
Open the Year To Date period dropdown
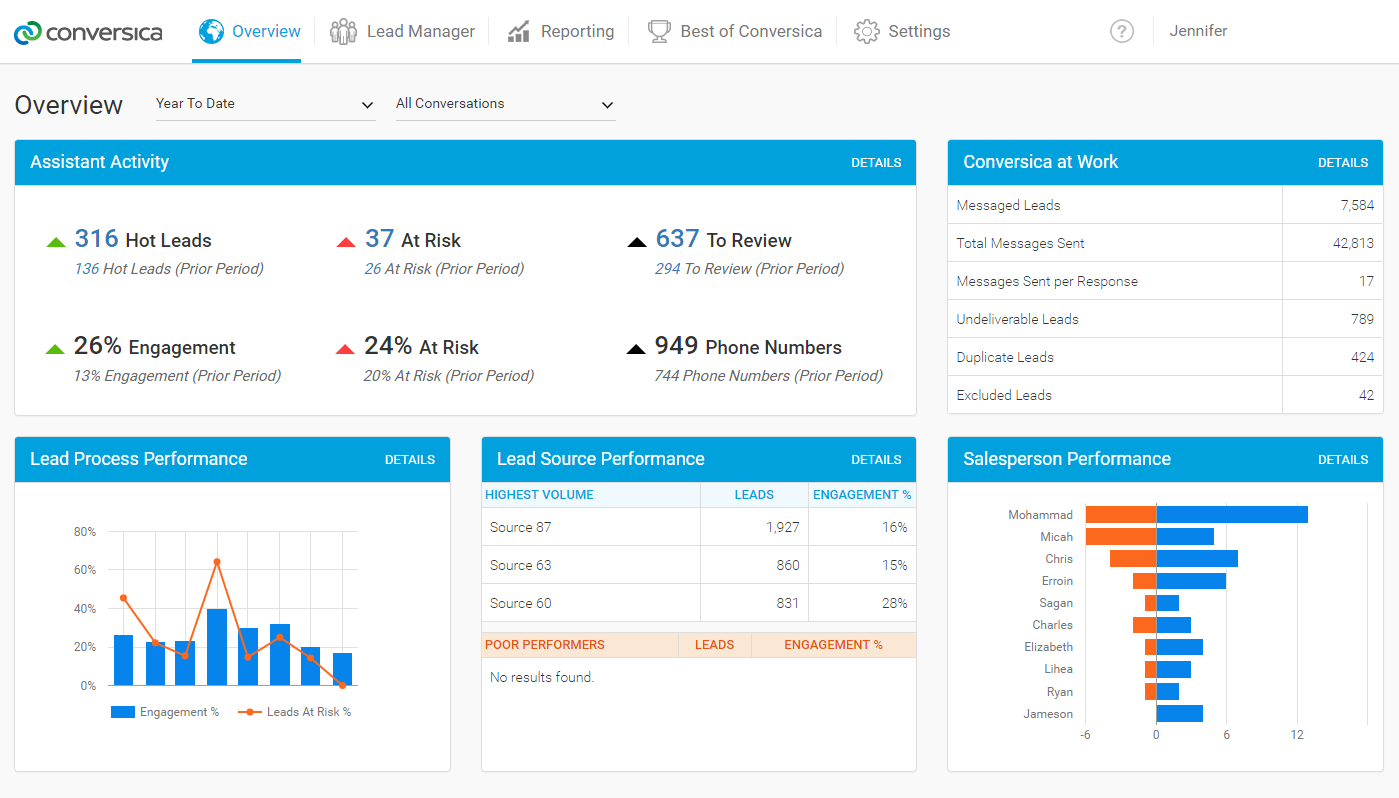click(x=265, y=104)
